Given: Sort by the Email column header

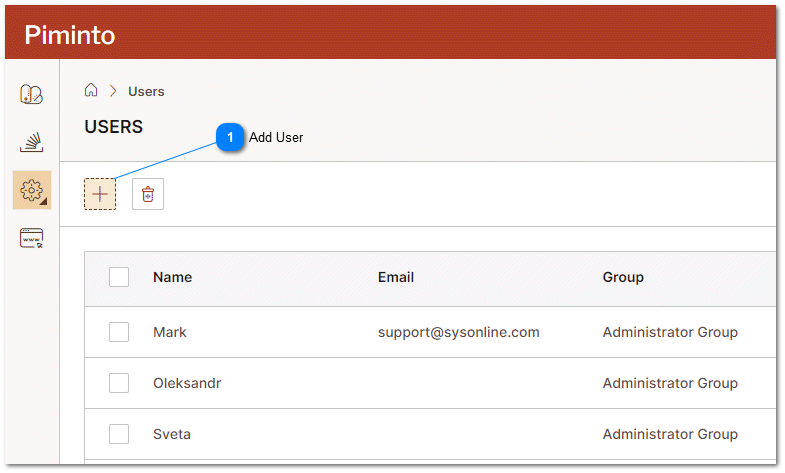Looking at the screenshot, I should click(396, 278).
